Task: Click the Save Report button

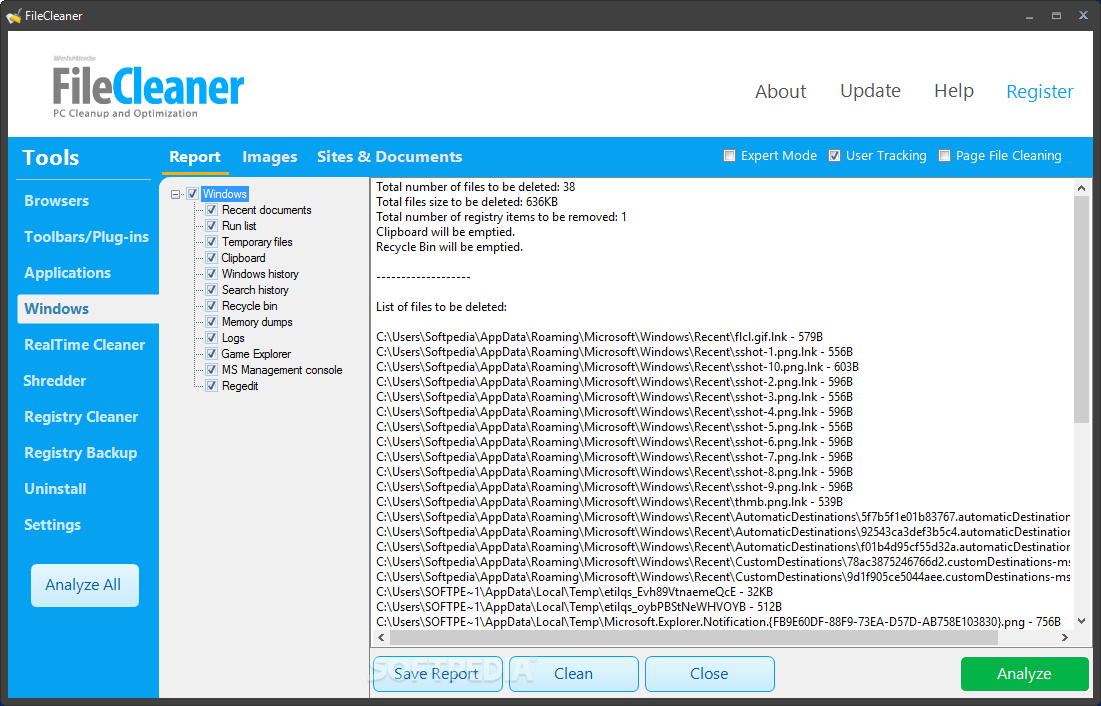Action: tap(437, 674)
